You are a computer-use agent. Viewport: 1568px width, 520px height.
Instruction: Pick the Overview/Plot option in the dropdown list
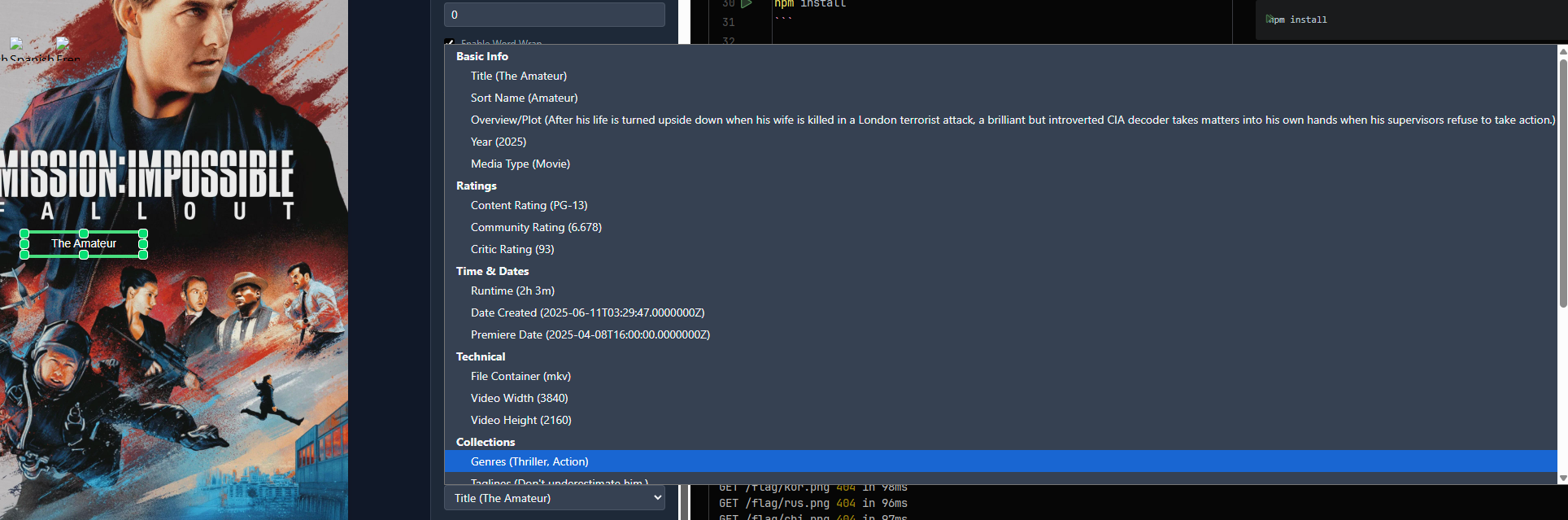(1000, 120)
